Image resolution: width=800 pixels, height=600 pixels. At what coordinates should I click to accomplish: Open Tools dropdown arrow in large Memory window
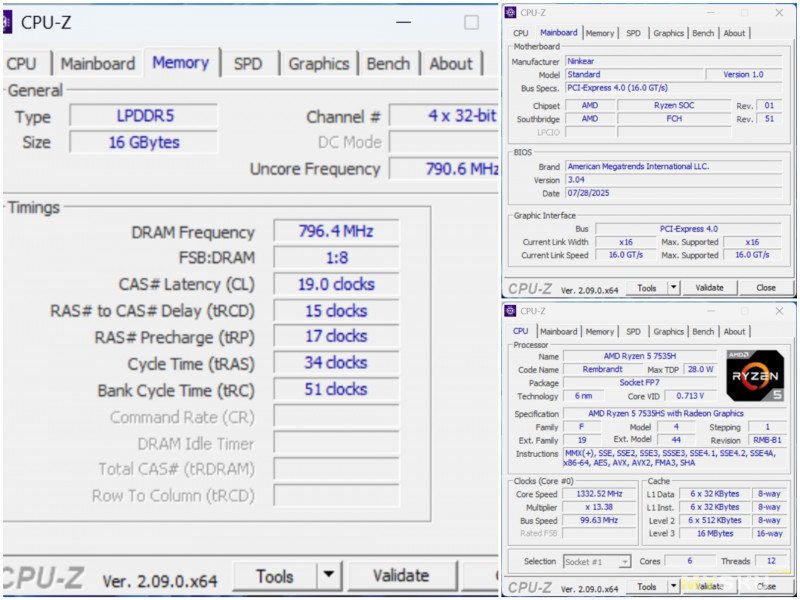pyautogui.click(x=328, y=576)
